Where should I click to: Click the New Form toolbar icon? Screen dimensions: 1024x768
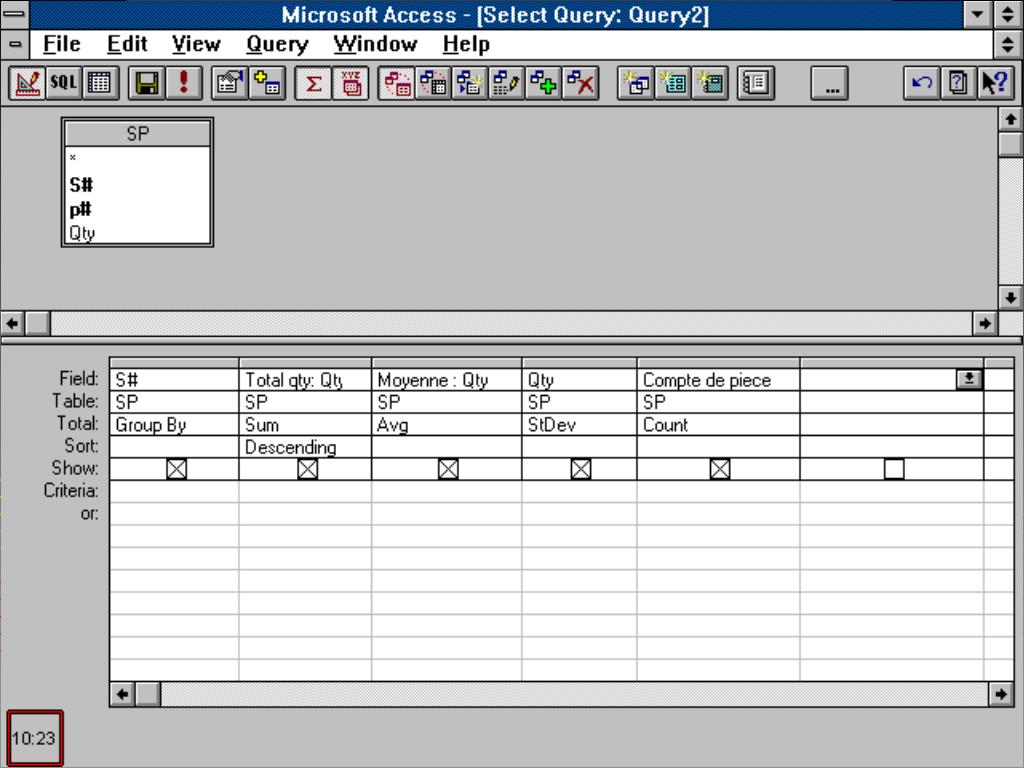pyautogui.click(x=673, y=83)
